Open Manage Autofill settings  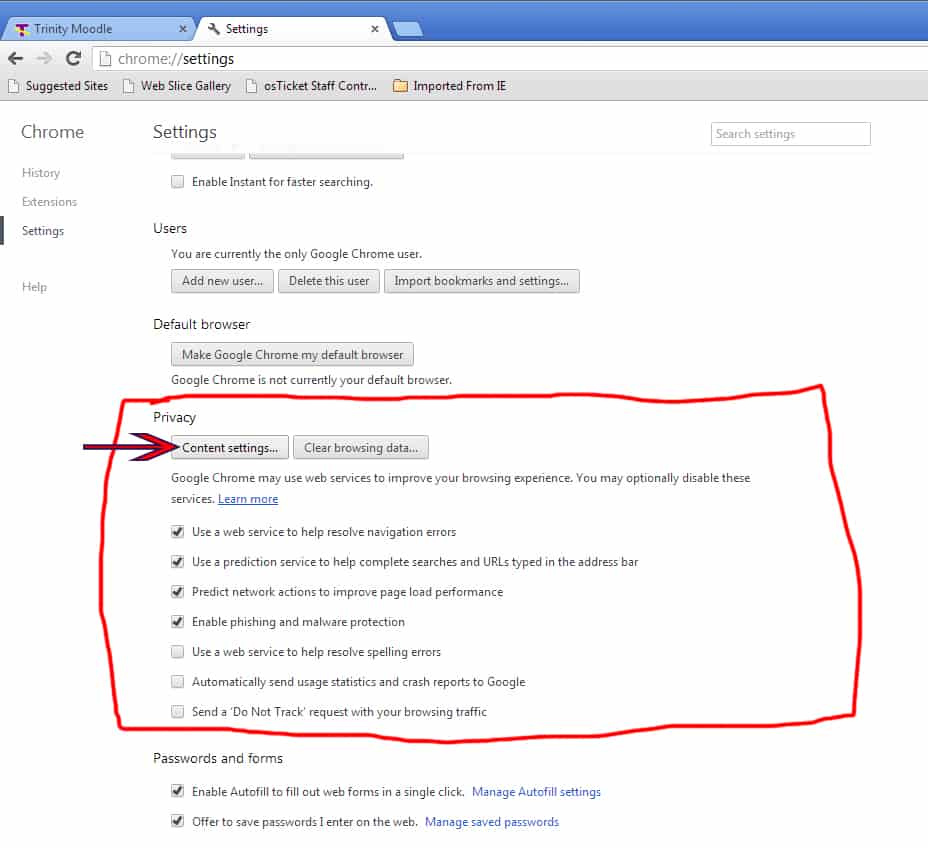[536, 791]
